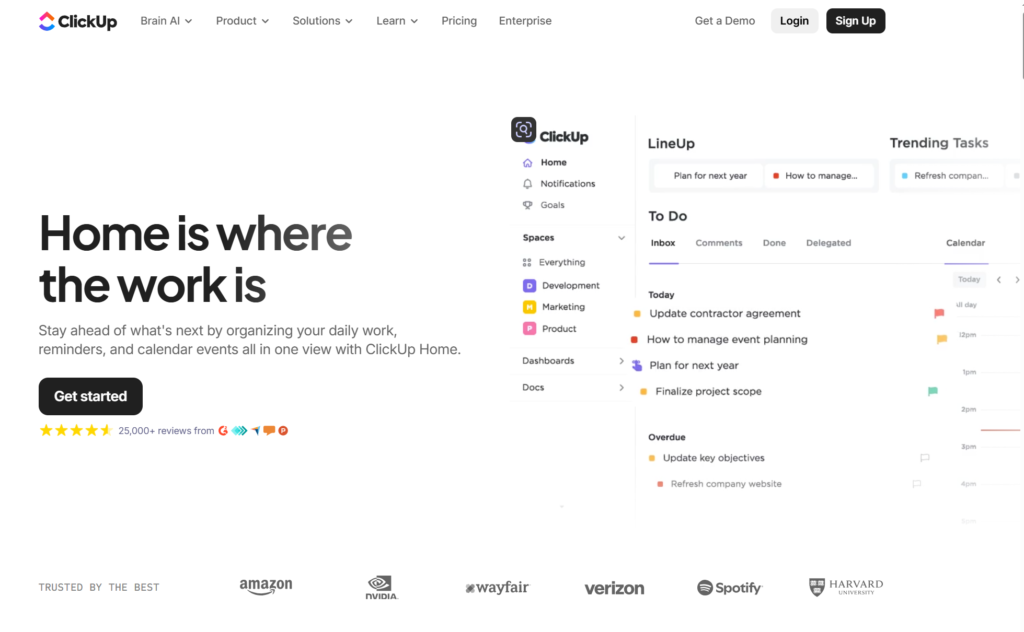Open How to manage event planning task
Image resolution: width=1024 pixels, height=632 pixels.
point(727,340)
